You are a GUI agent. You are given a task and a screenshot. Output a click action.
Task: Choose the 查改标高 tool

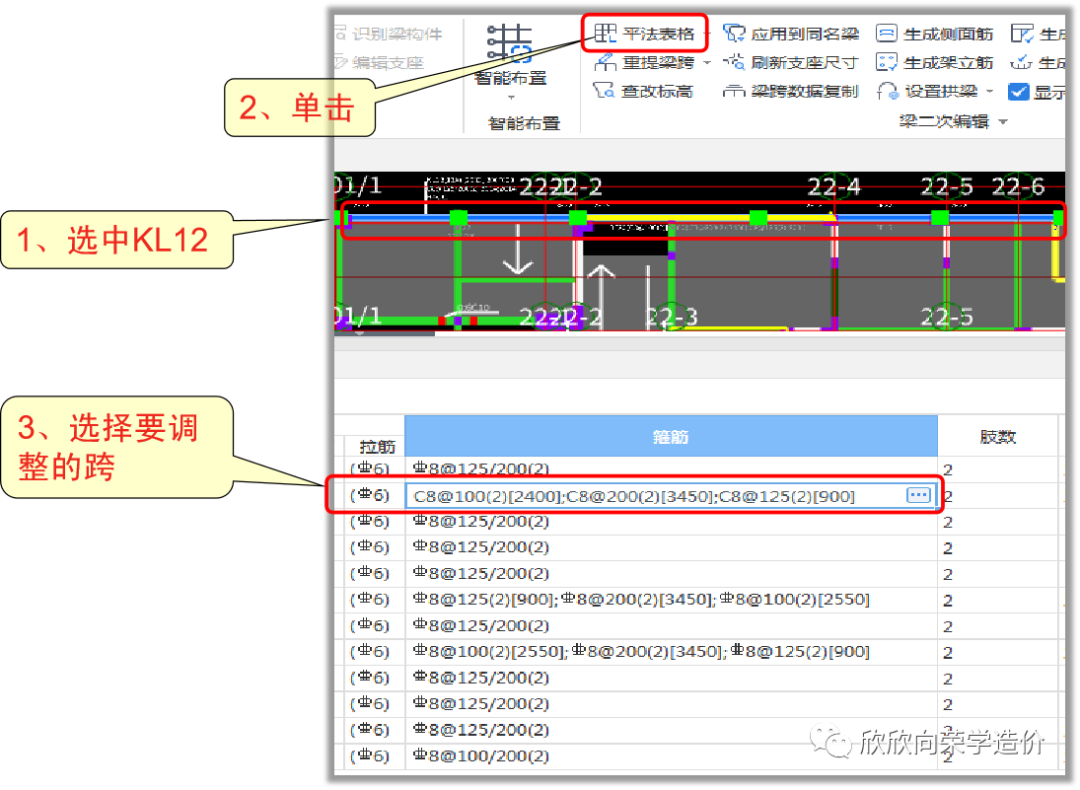click(643, 91)
